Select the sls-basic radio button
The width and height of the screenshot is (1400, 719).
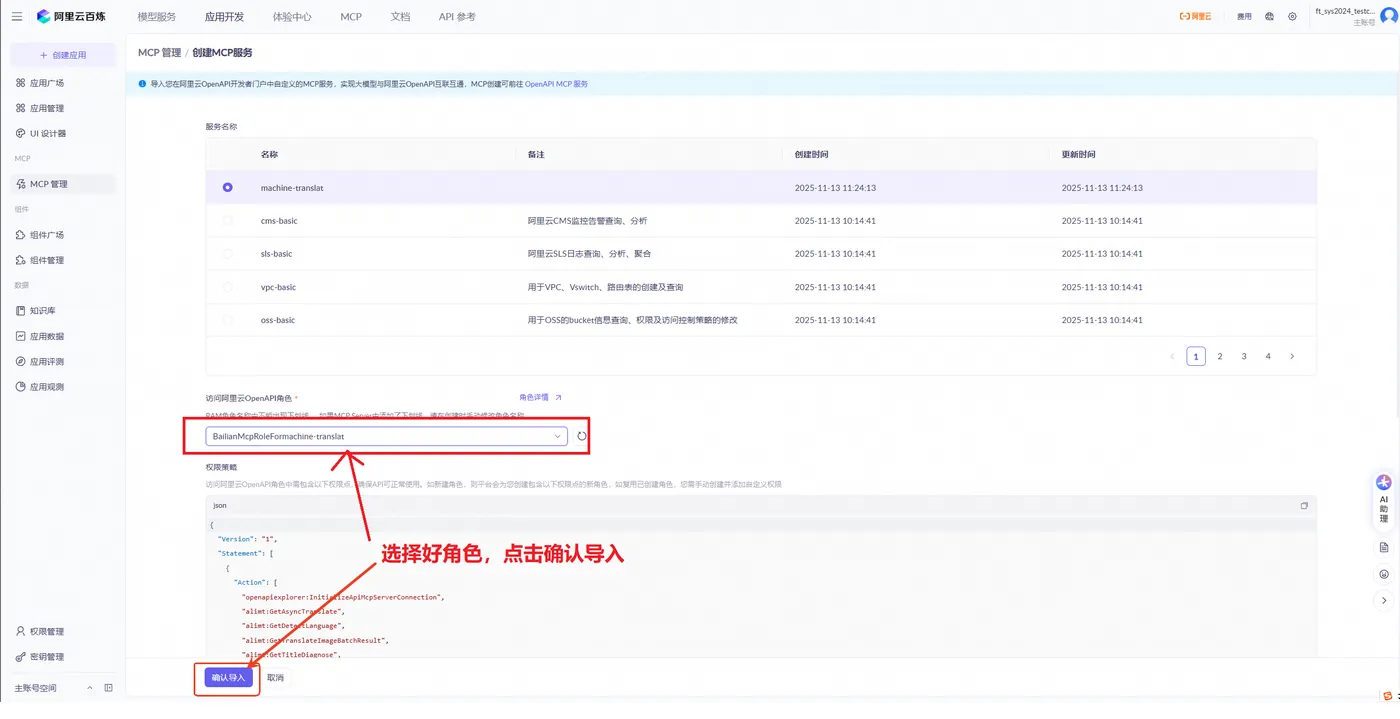click(228, 254)
